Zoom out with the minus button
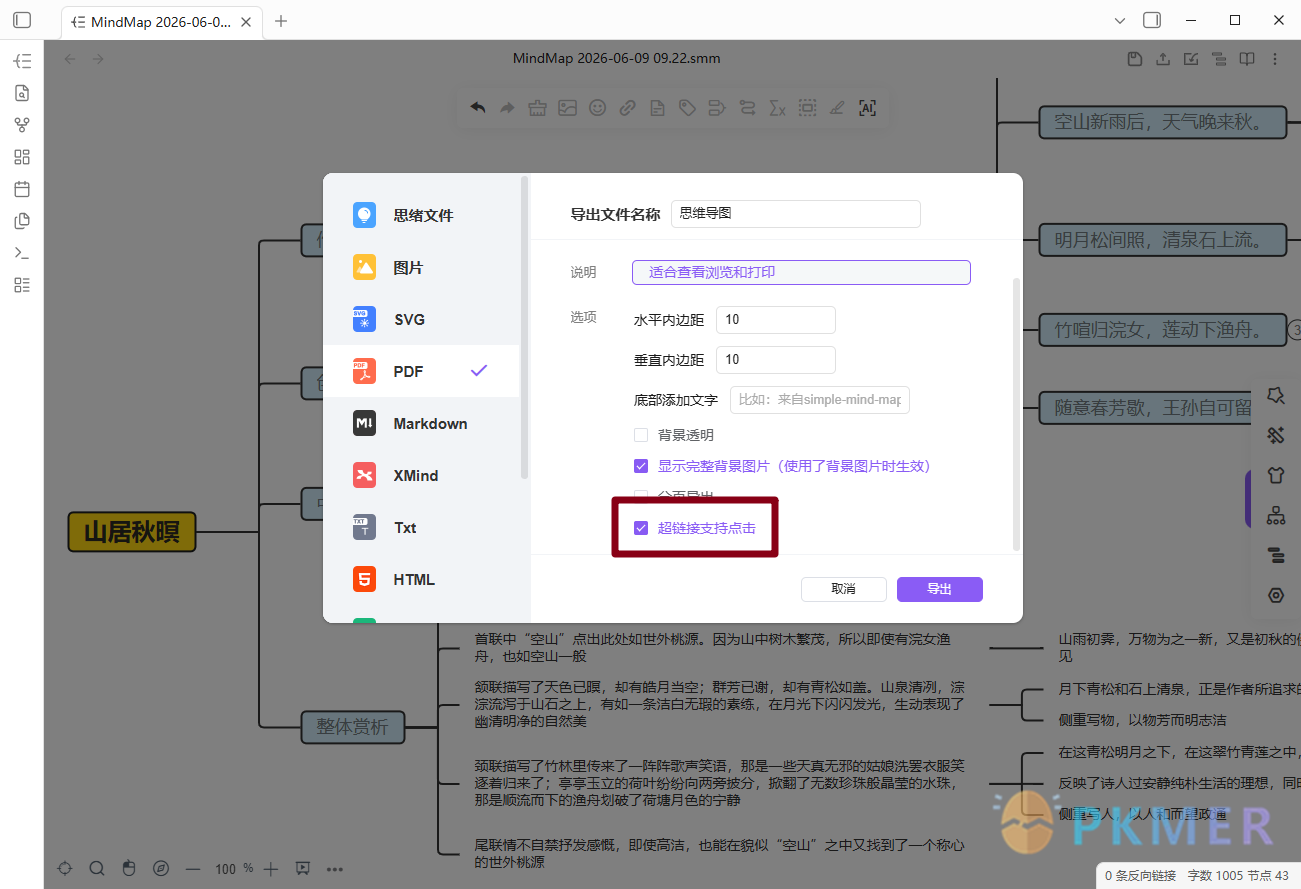The height and width of the screenshot is (889, 1301). (193, 868)
